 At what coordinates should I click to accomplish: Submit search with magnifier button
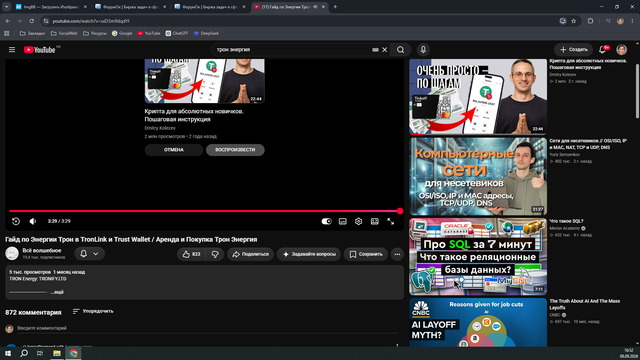coord(400,50)
